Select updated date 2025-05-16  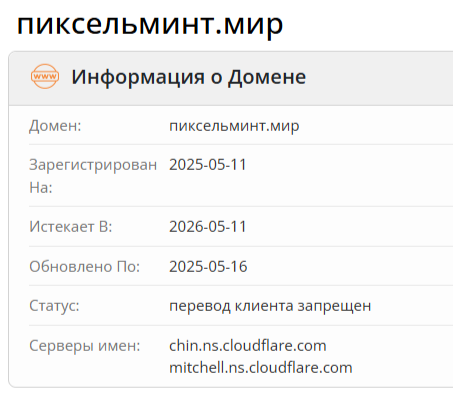208,267
